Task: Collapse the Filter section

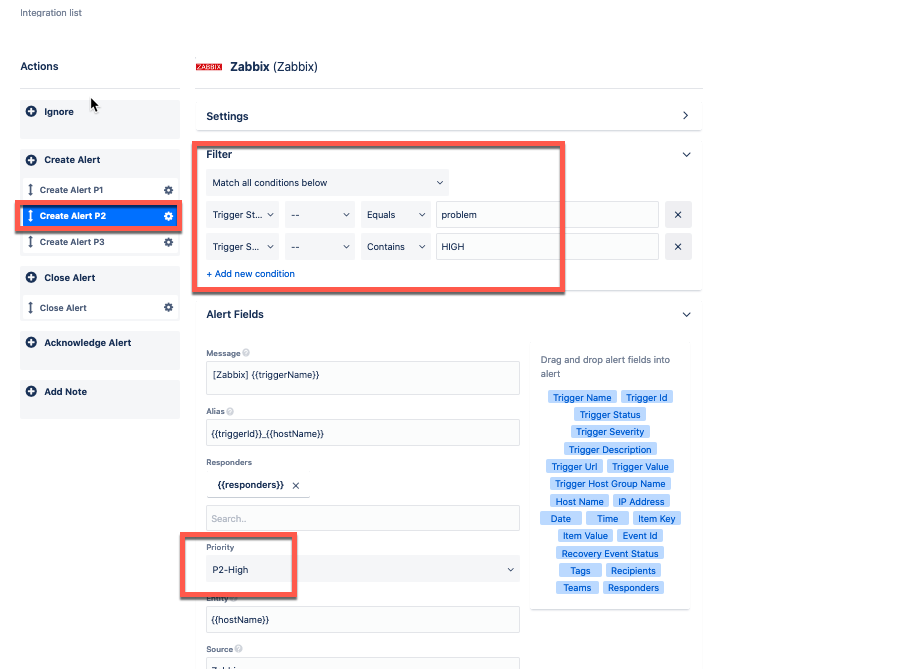Action: point(686,155)
